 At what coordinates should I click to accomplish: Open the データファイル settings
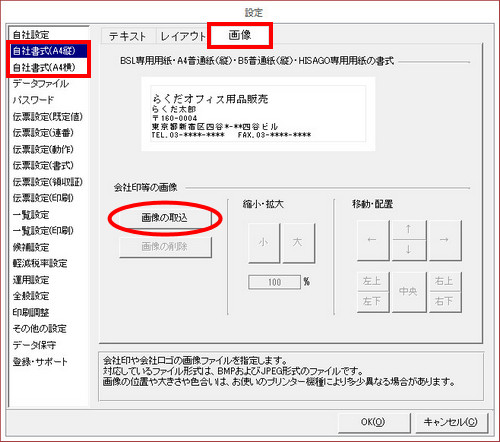coord(41,84)
